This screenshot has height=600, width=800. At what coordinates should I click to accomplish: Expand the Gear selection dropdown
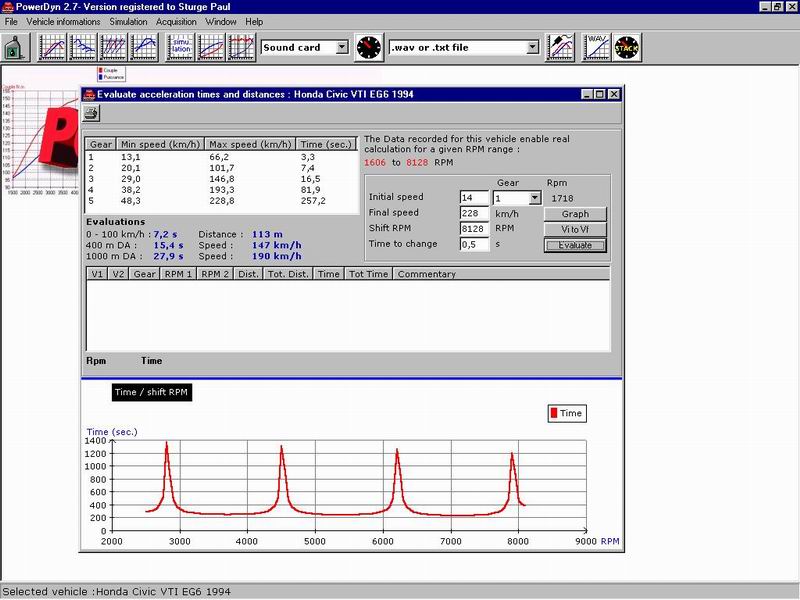(534, 198)
